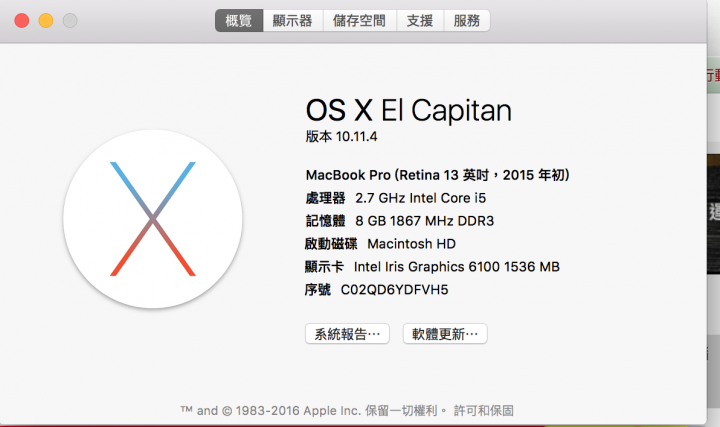The image size is (720, 427).
Task: Close the window with the red button
Action: click(x=22, y=21)
